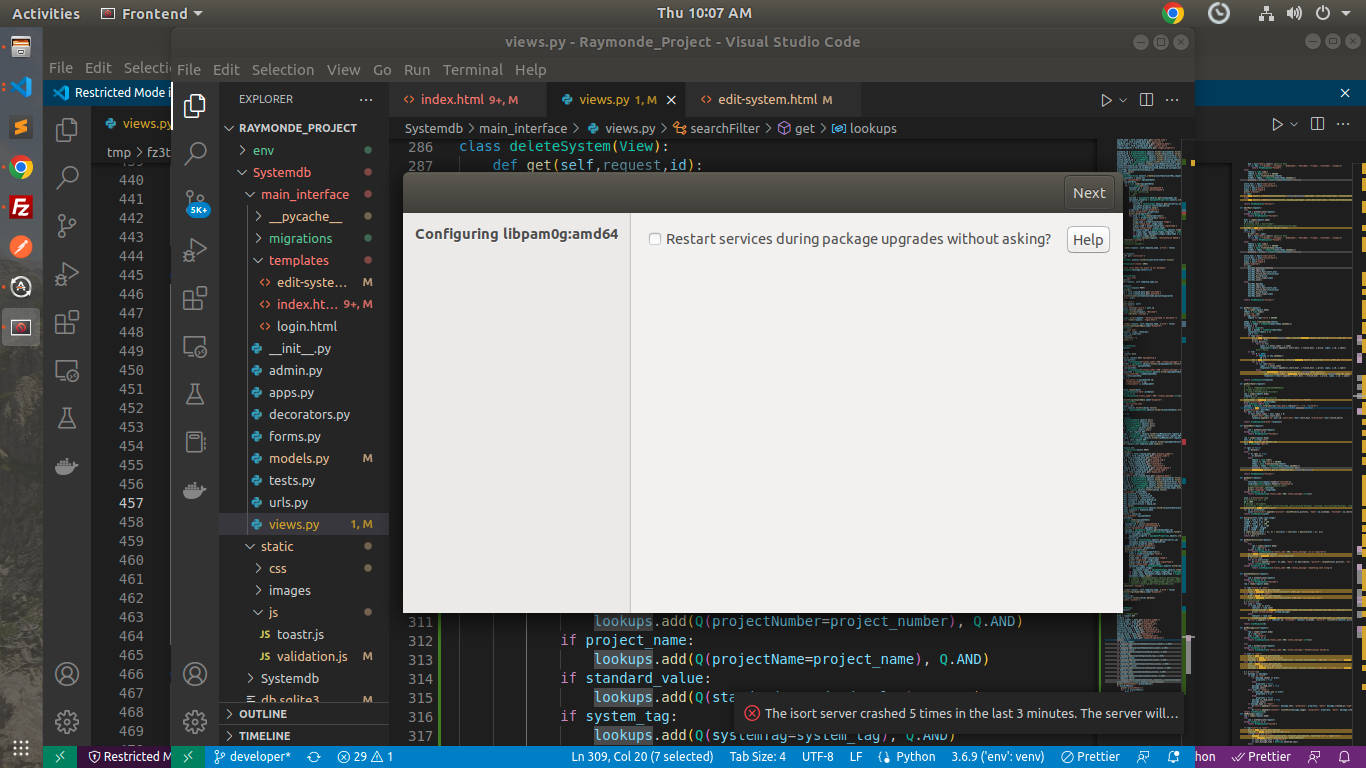This screenshot has height=768, width=1366.
Task: Open Source Control view with 5K+ badge
Action: click(x=196, y=203)
